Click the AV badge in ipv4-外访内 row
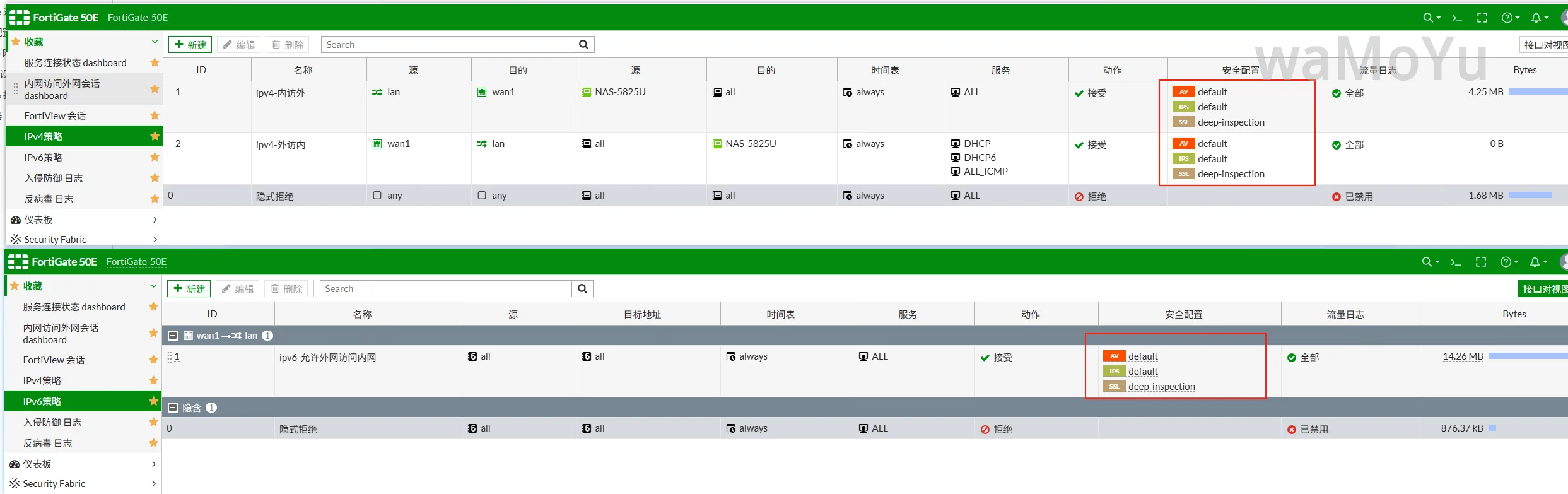Screen dimensions: 1568x494 click(1184, 144)
